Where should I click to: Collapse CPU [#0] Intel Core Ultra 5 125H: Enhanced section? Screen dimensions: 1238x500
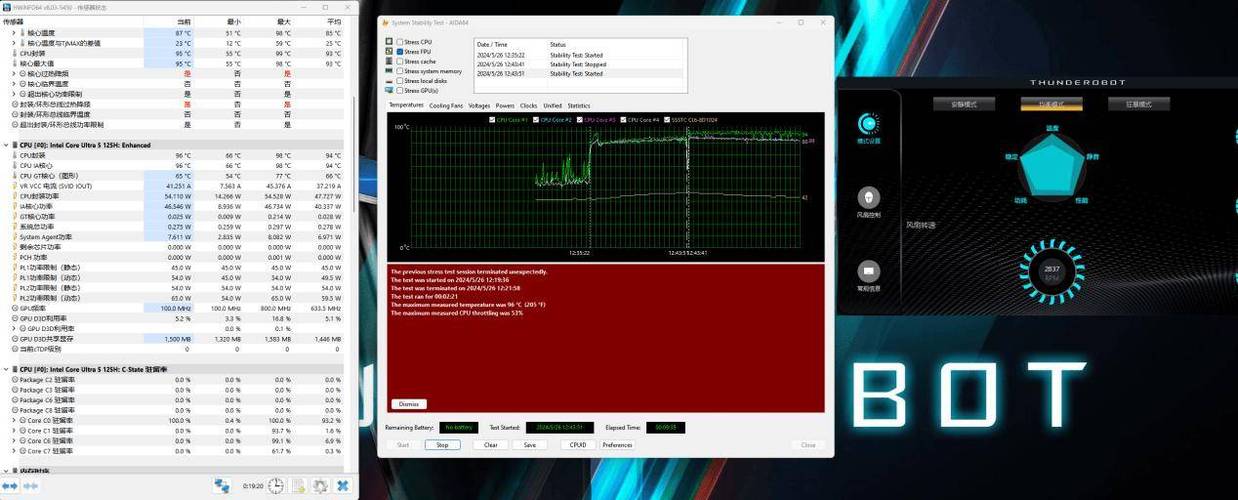pyautogui.click(x=5, y=145)
